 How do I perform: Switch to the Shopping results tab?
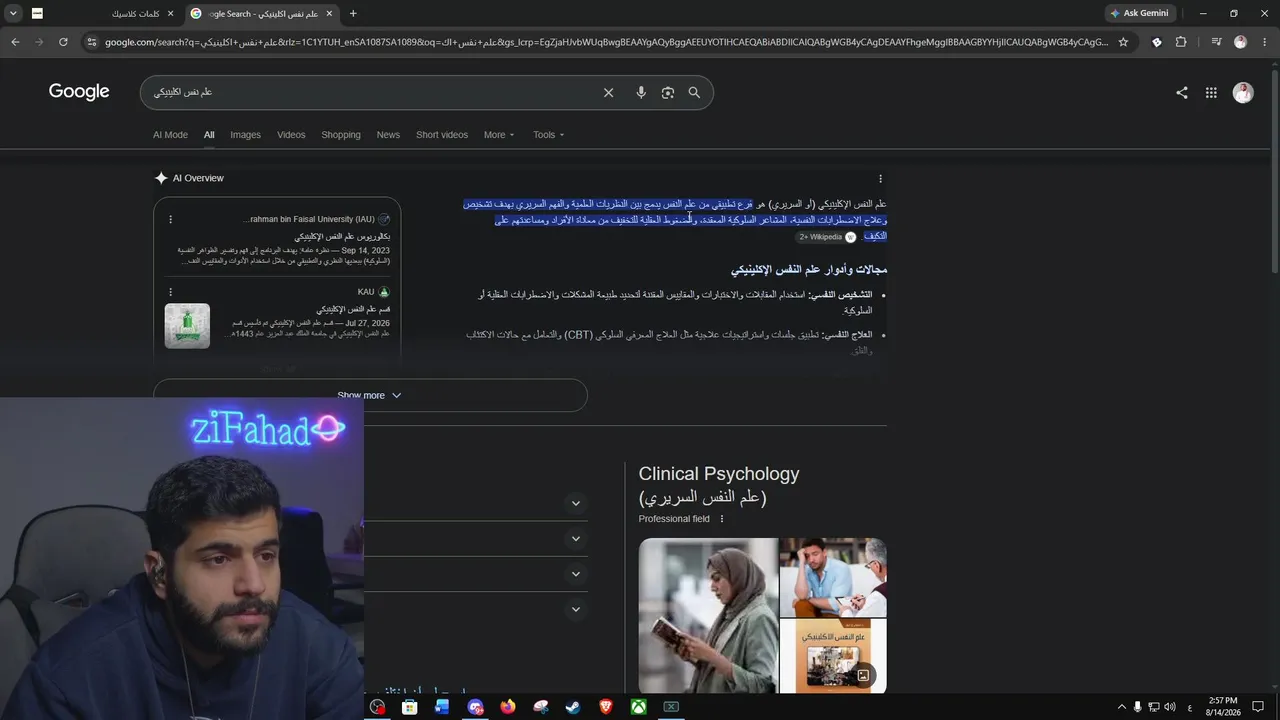(x=341, y=135)
